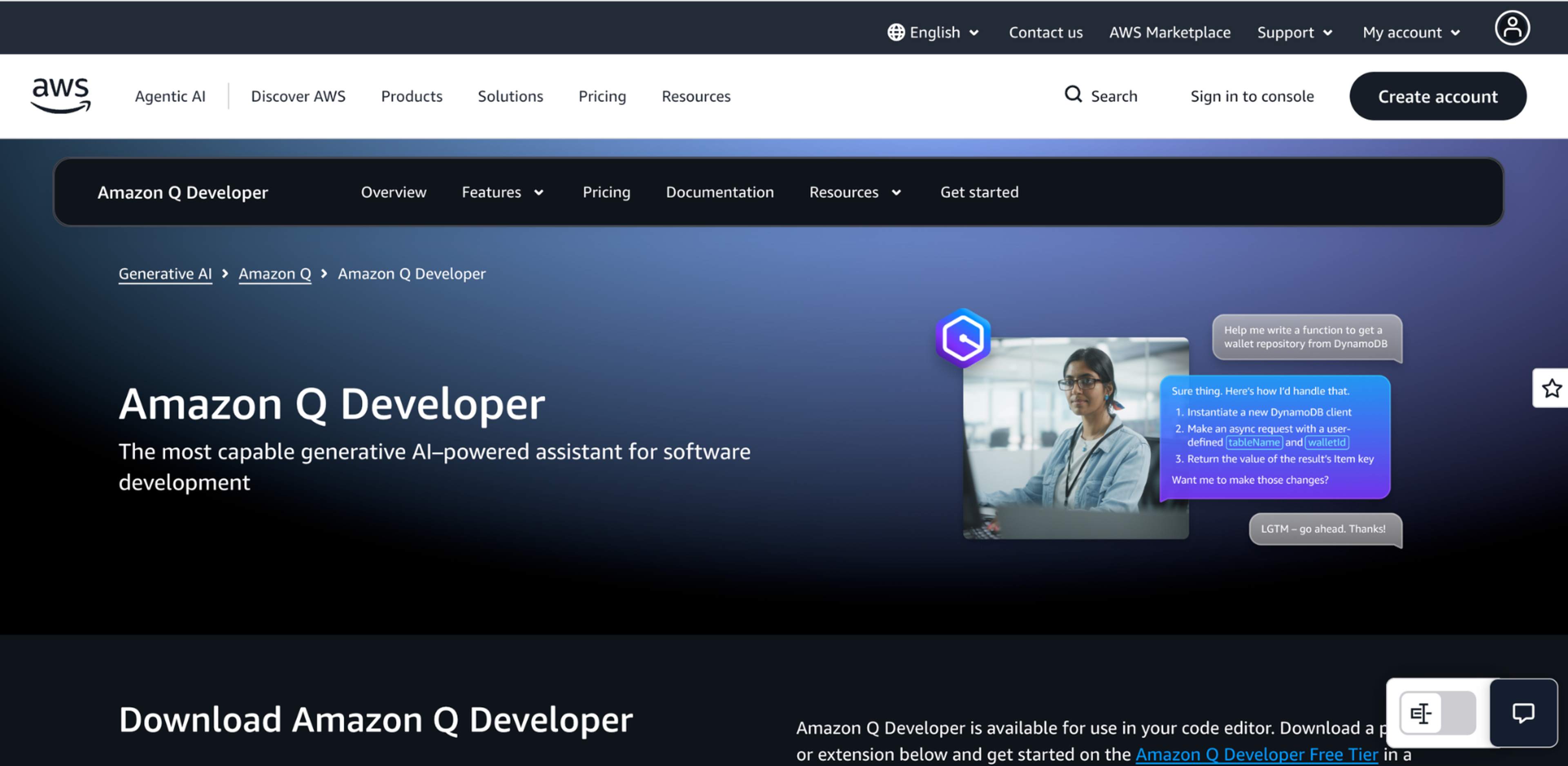Image resolution: width=1568 pixels, height=766 pixels.
Task: Click the 'tableName' code tag
Action: 1254,443
